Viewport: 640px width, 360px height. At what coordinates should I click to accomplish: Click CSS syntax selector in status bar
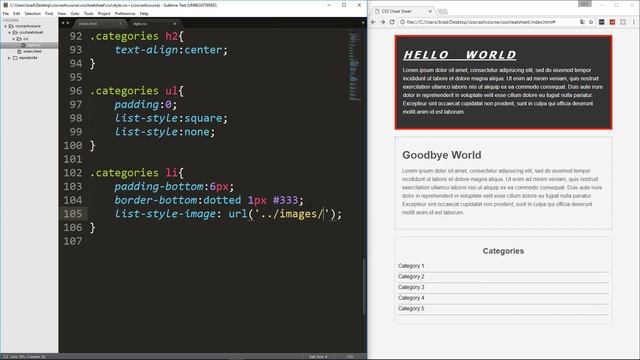click(350, 357)
